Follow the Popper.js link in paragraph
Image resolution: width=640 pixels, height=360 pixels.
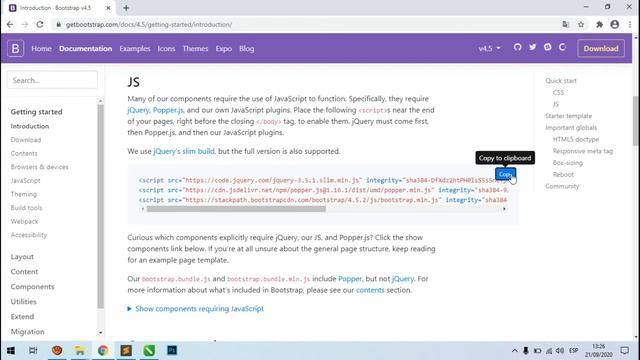coord(168,110)
